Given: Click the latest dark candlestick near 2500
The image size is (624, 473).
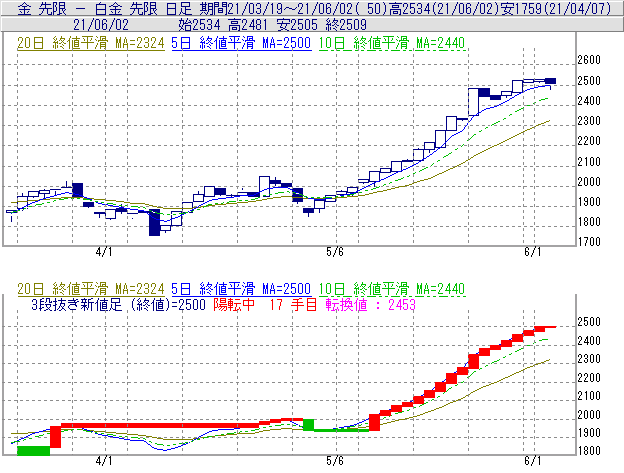Looking at the screenshot, I should [x=550, y=82].
